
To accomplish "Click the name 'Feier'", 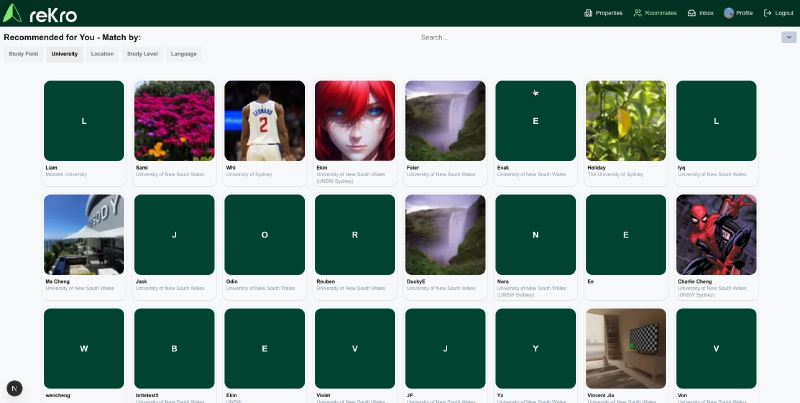I will coord(413,168).
